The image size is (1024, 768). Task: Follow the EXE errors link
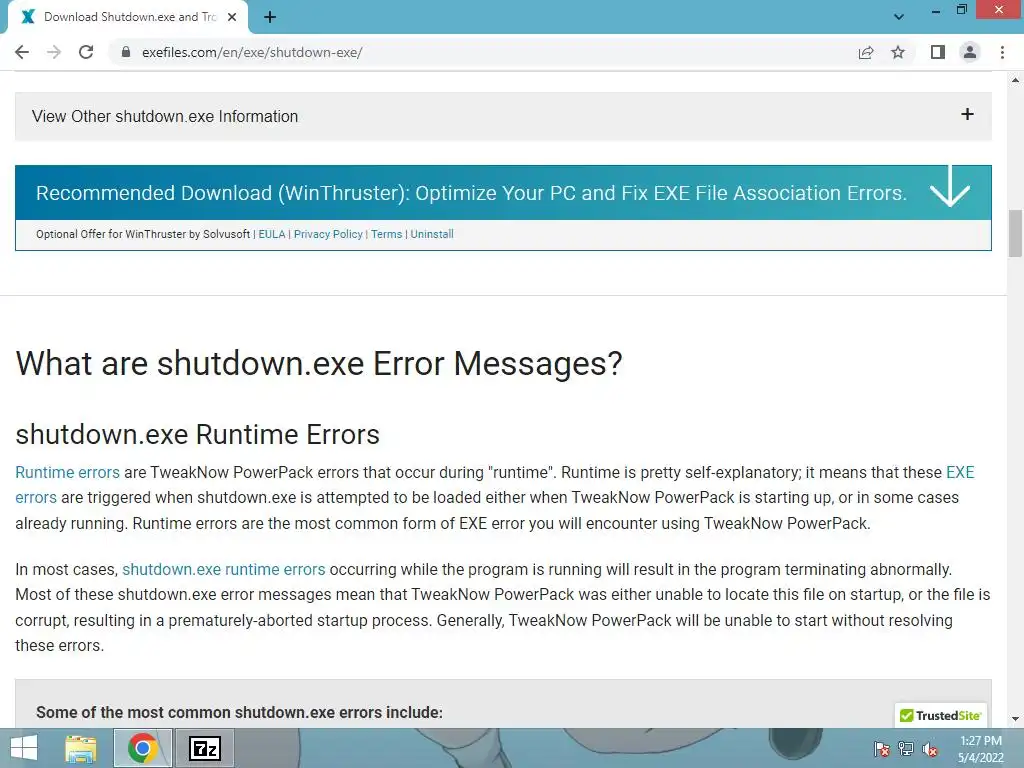click(x=960, y=472)
